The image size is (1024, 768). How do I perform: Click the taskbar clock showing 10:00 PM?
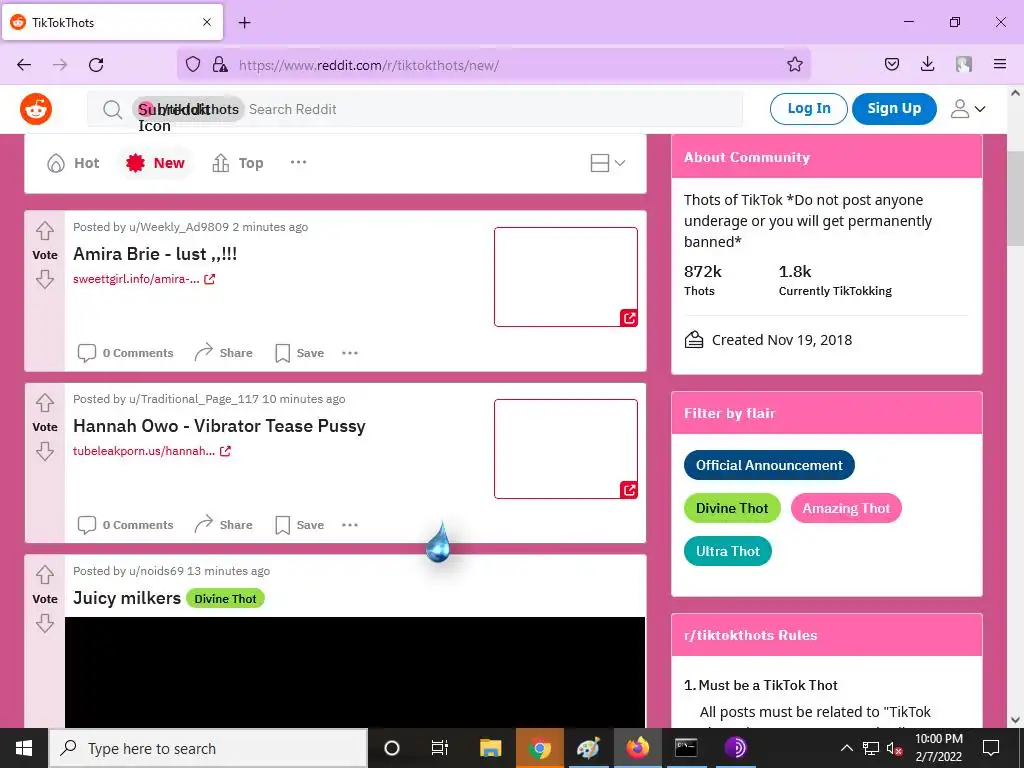tap(938, 748)
